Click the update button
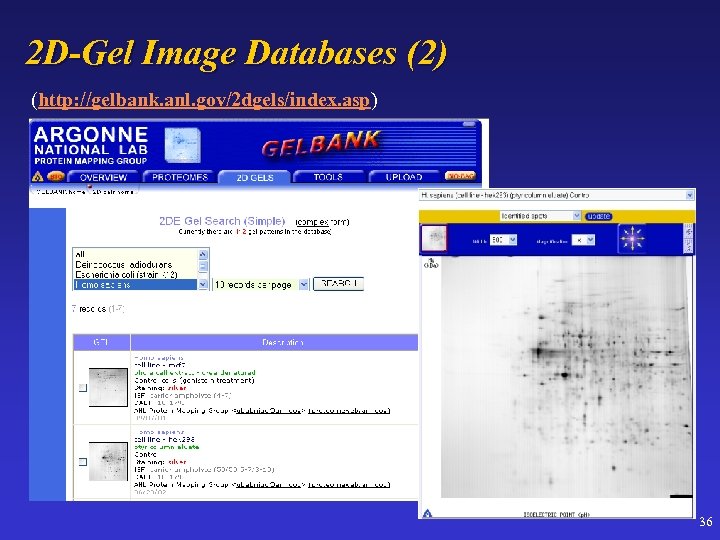This screenshot has width=720, height=540. (x=599, y=216)
